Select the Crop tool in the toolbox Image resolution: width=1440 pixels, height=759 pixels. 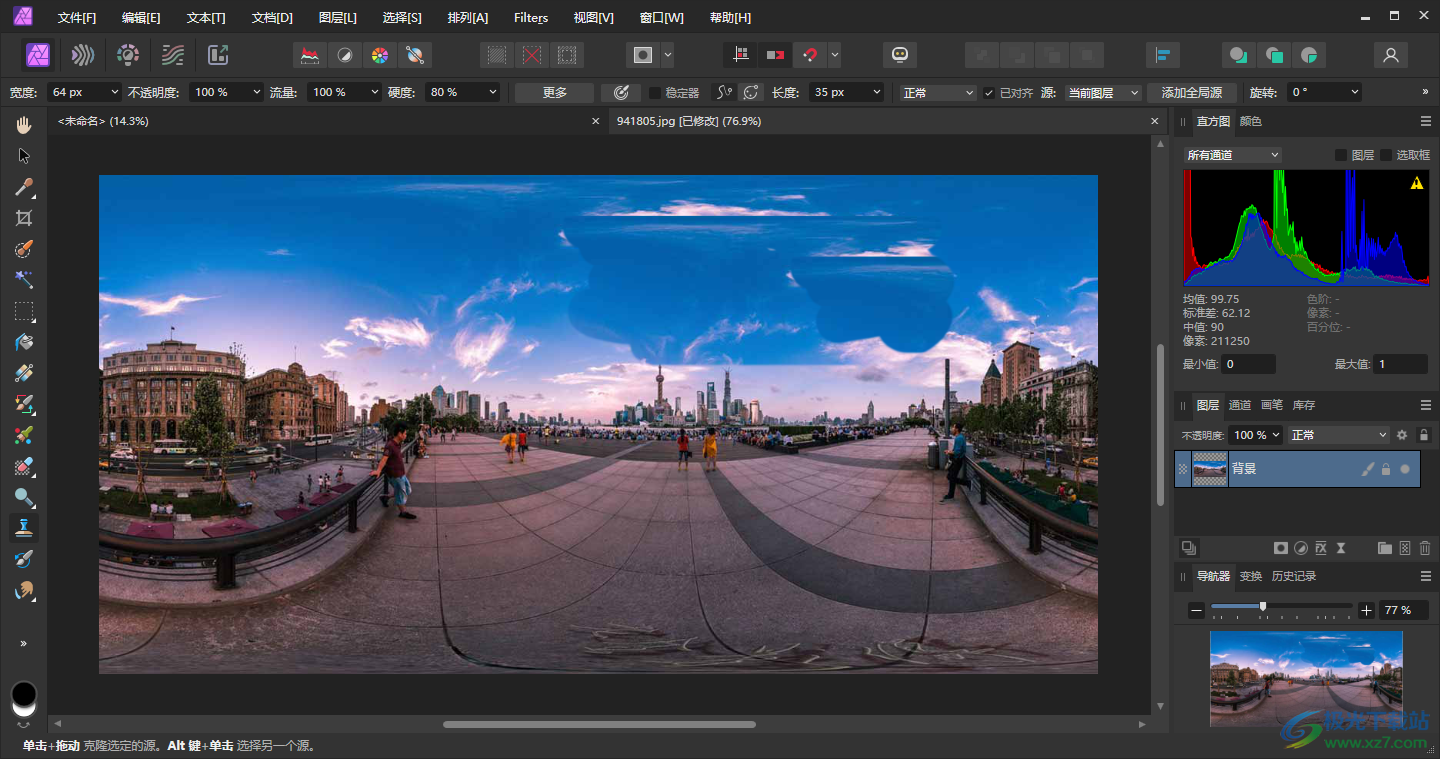click(24, 218)
